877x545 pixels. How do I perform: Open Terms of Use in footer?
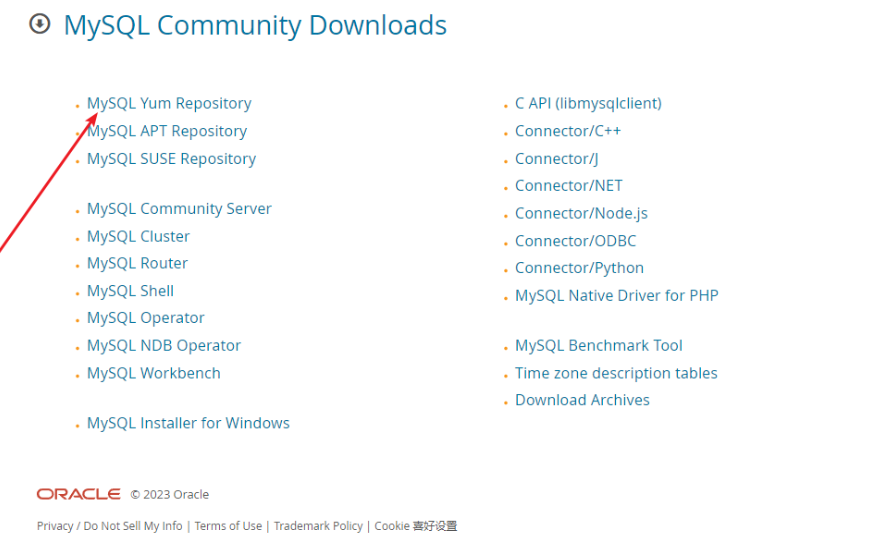click(228, 526)
